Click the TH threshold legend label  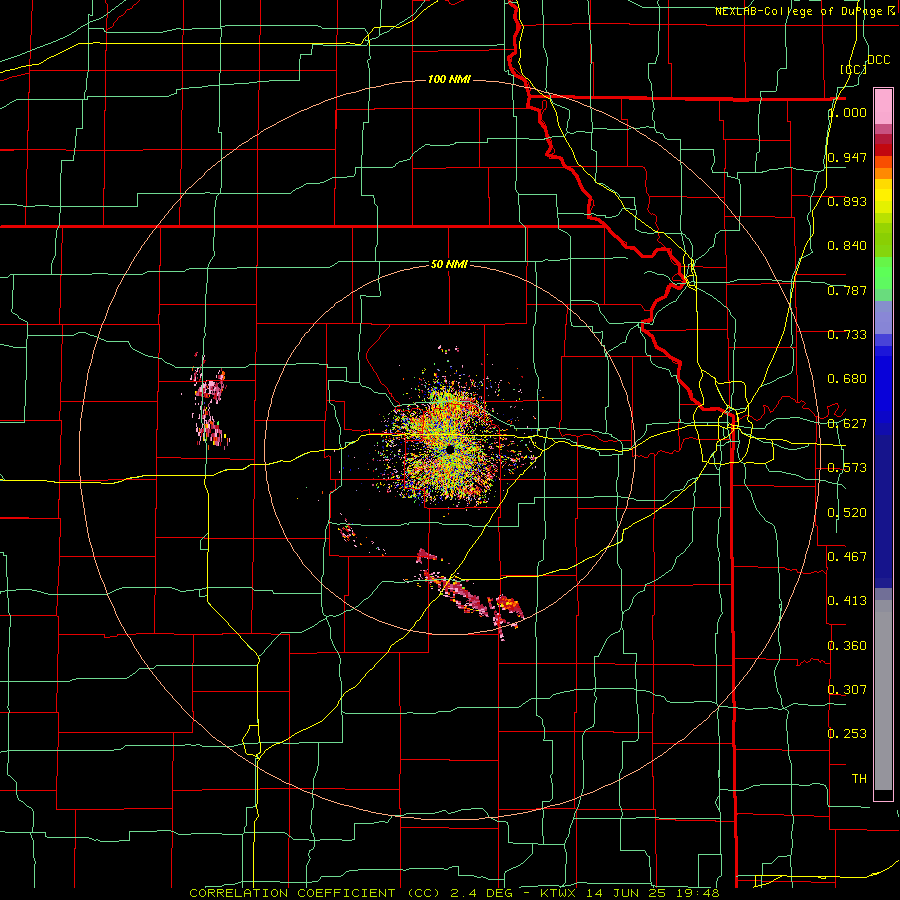[x=859, y=779]
